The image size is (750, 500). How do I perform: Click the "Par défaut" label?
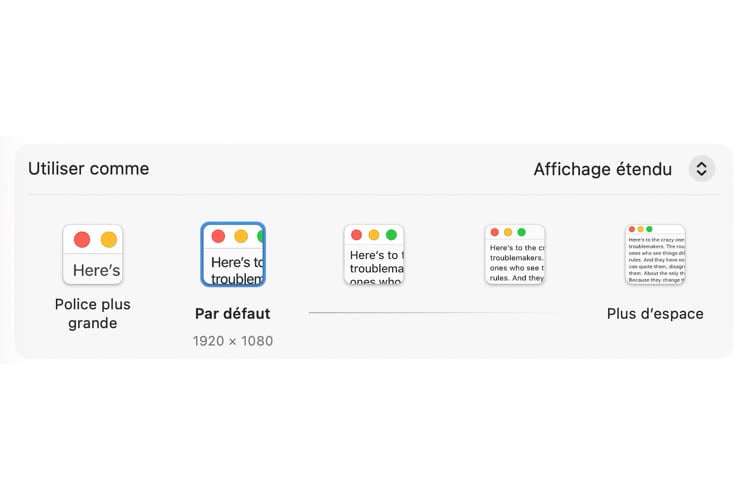233,314
